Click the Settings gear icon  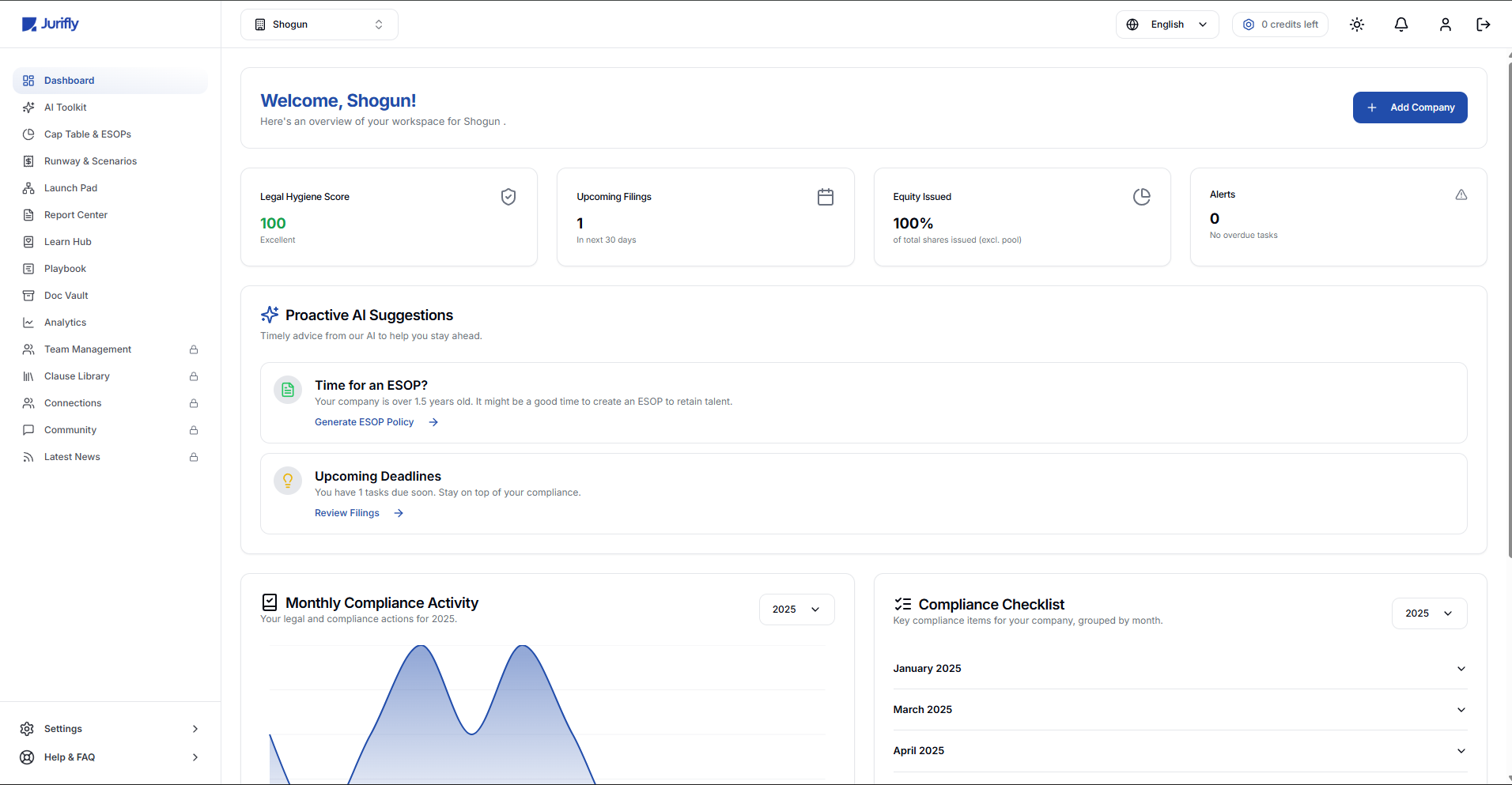27,729
